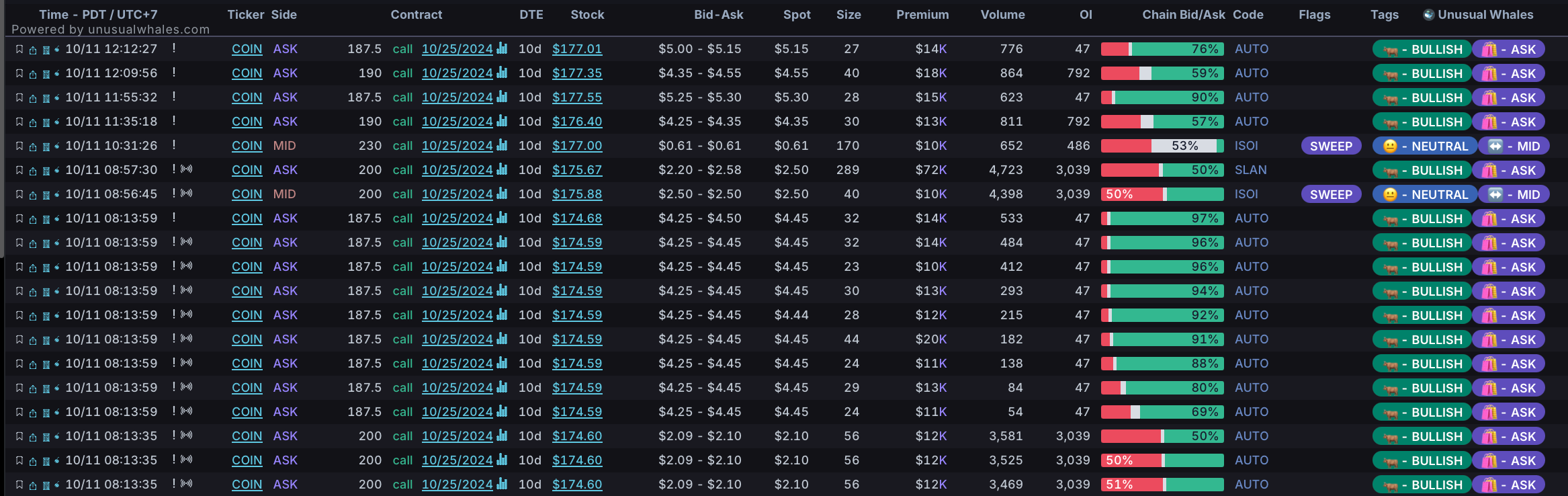This screenshot has height=496, width=1568.
Task: Share the 08:57:30 trade row
Action: pos(32,170)
